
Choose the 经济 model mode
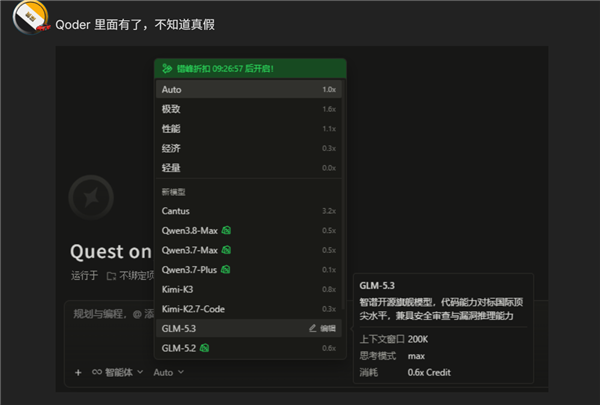pyautogui.click(x=249, y=148)
